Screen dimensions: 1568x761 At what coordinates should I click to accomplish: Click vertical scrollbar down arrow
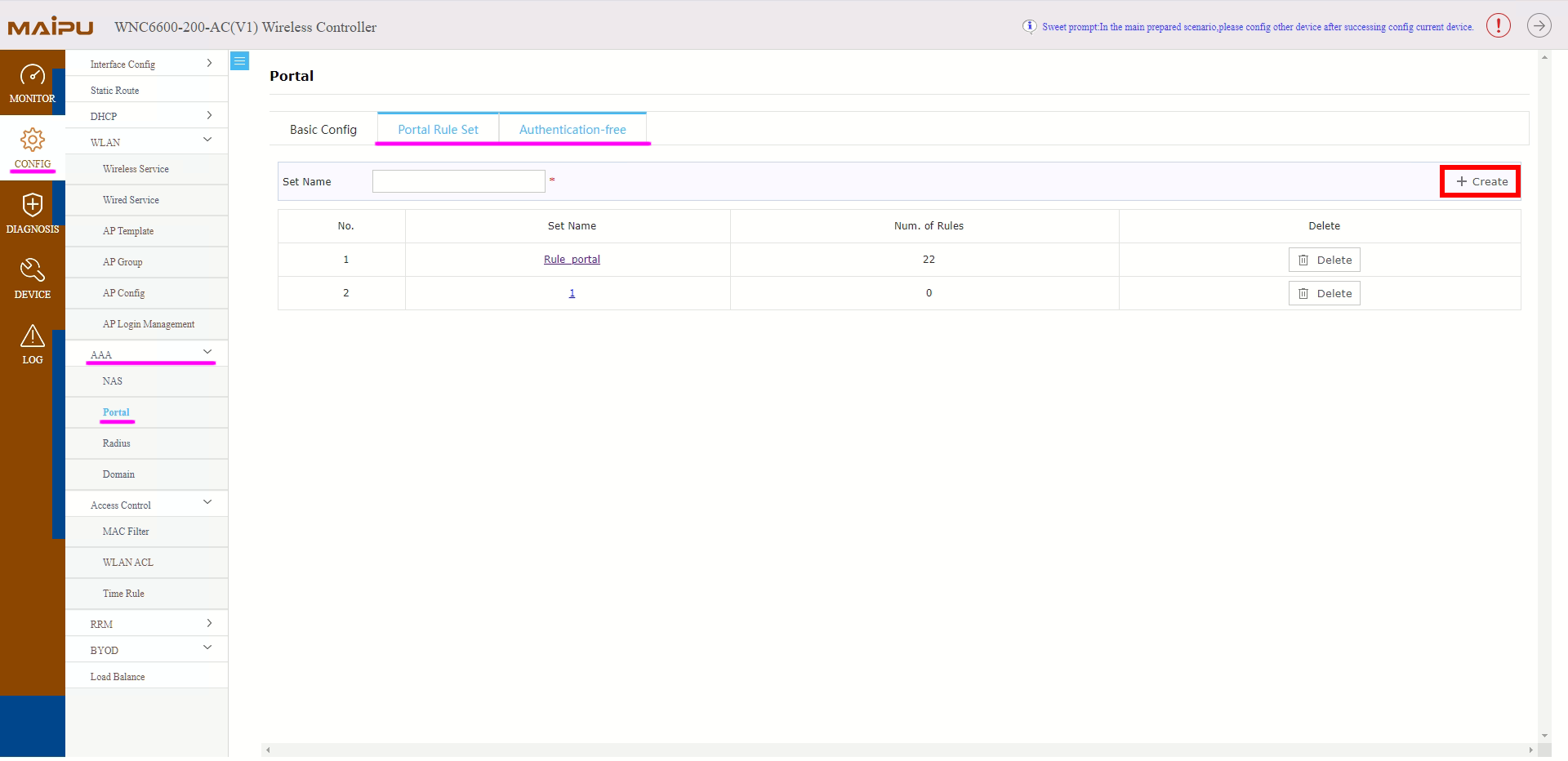point(1543,736)
